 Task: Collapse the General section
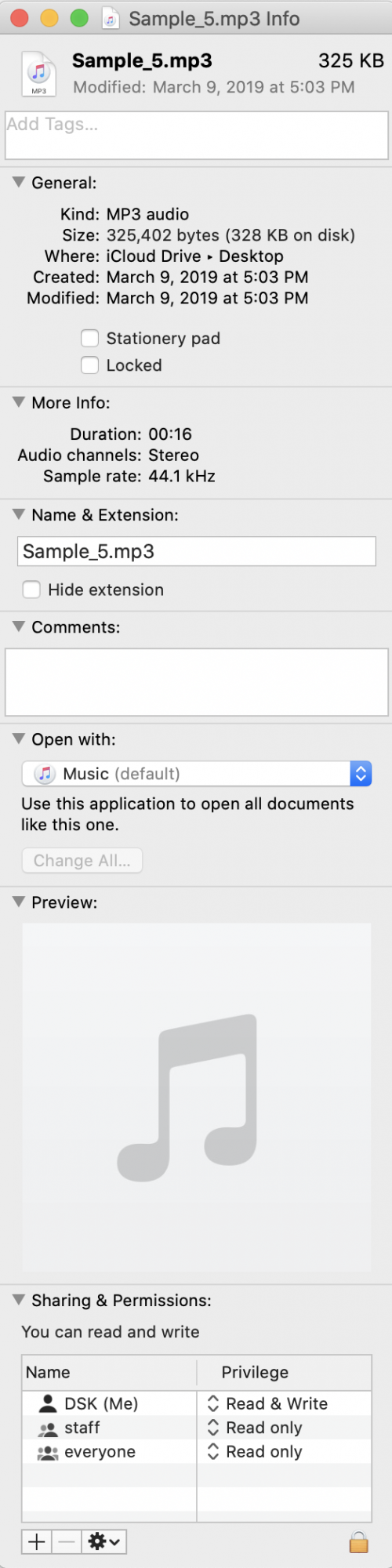click(x=19, y=182)
